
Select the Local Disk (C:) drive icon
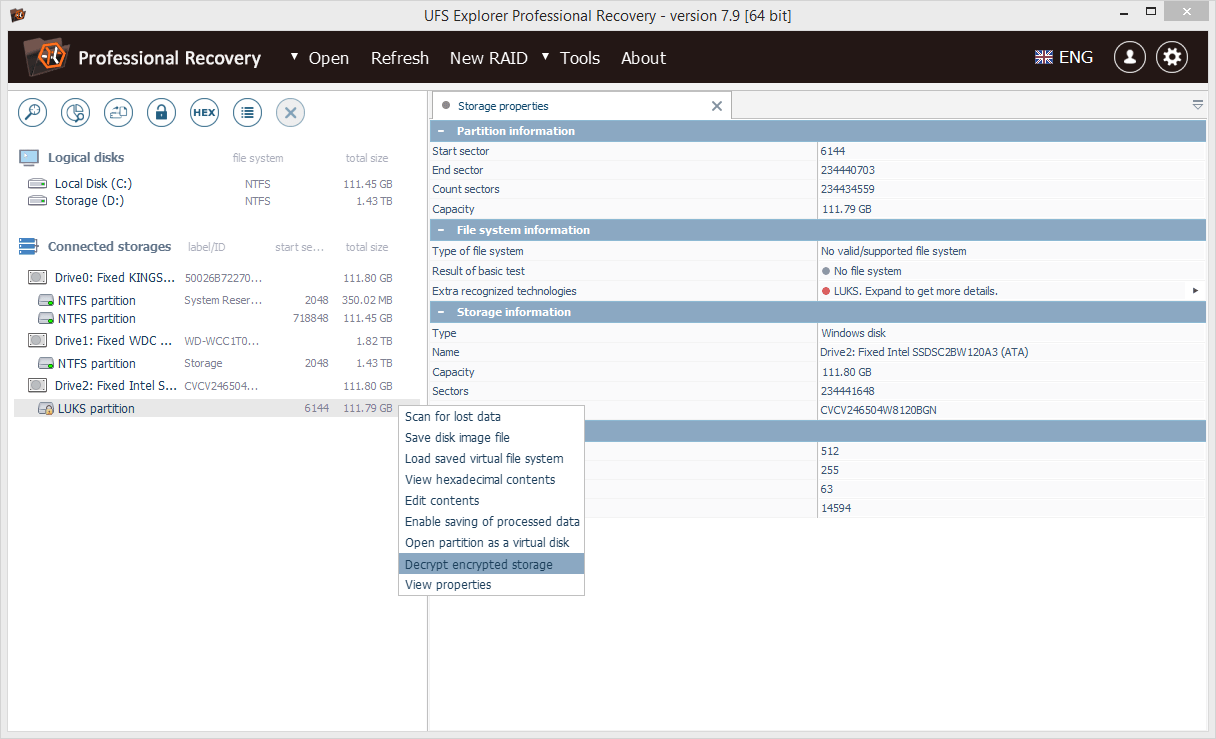[38, 184]
